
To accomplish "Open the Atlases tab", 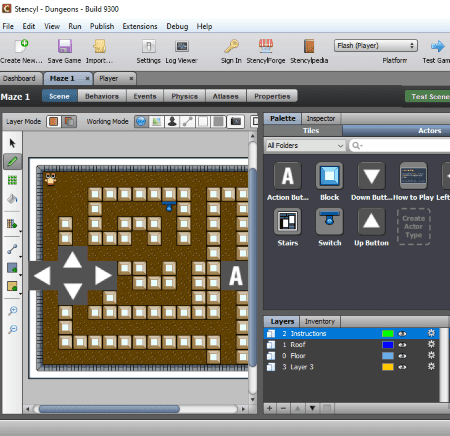I will 226,96.
